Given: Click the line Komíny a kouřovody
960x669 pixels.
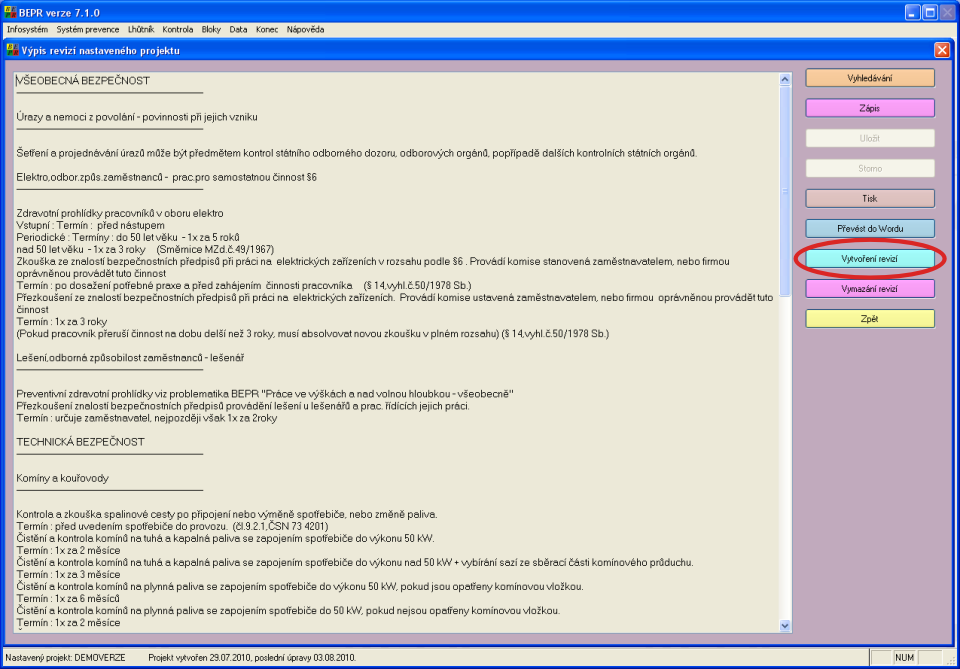Looking at the screenshot, I should (x=62, y=478).
